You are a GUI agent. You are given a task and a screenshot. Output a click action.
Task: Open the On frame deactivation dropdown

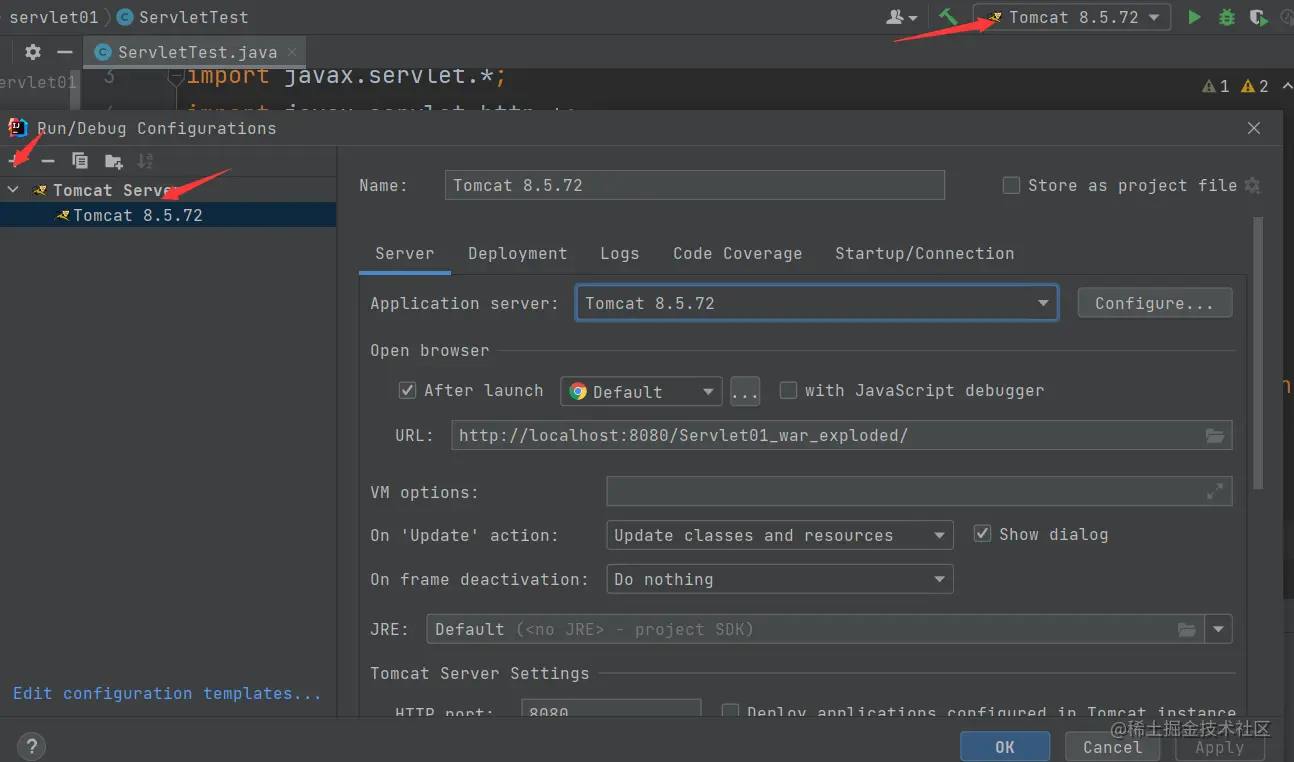coord(780,579)
